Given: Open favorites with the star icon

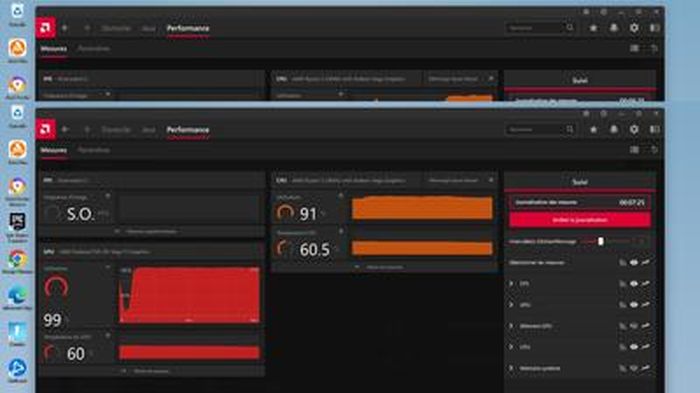Looking at the screenshot, I should pyautogui.click(x=593, y=130).
